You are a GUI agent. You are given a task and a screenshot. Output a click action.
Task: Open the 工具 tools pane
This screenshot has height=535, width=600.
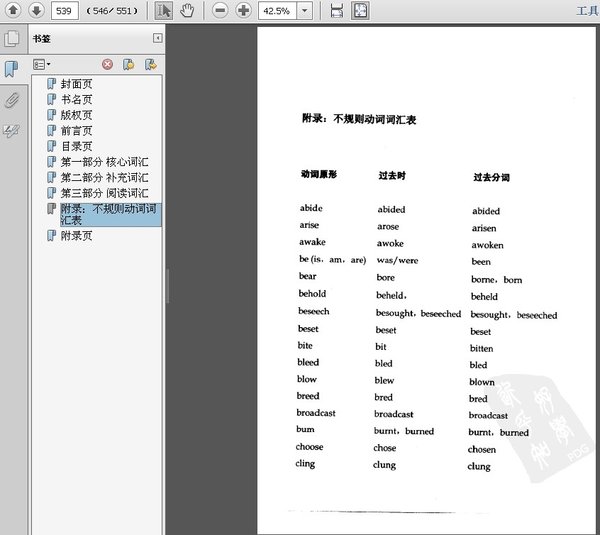pyautogui.click(x=588, y=11)
